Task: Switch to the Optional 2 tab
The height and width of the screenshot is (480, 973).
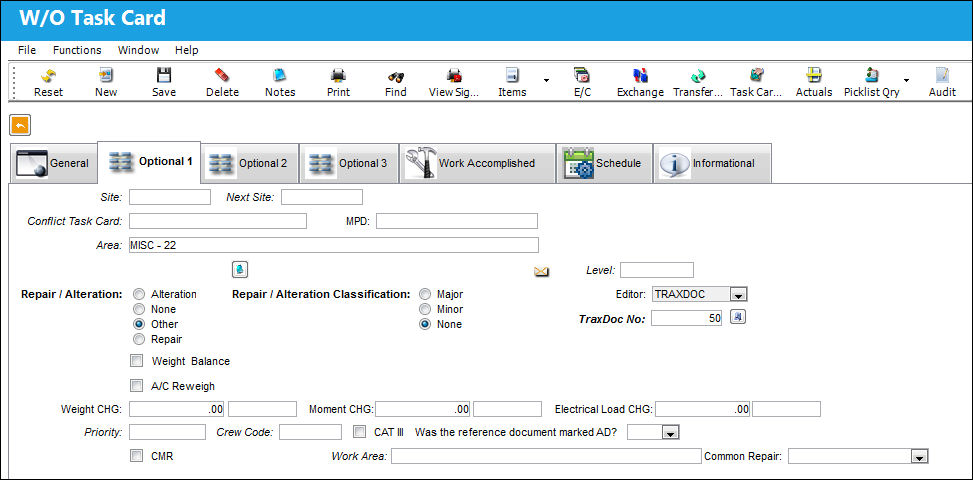Action: coord(249,164)
